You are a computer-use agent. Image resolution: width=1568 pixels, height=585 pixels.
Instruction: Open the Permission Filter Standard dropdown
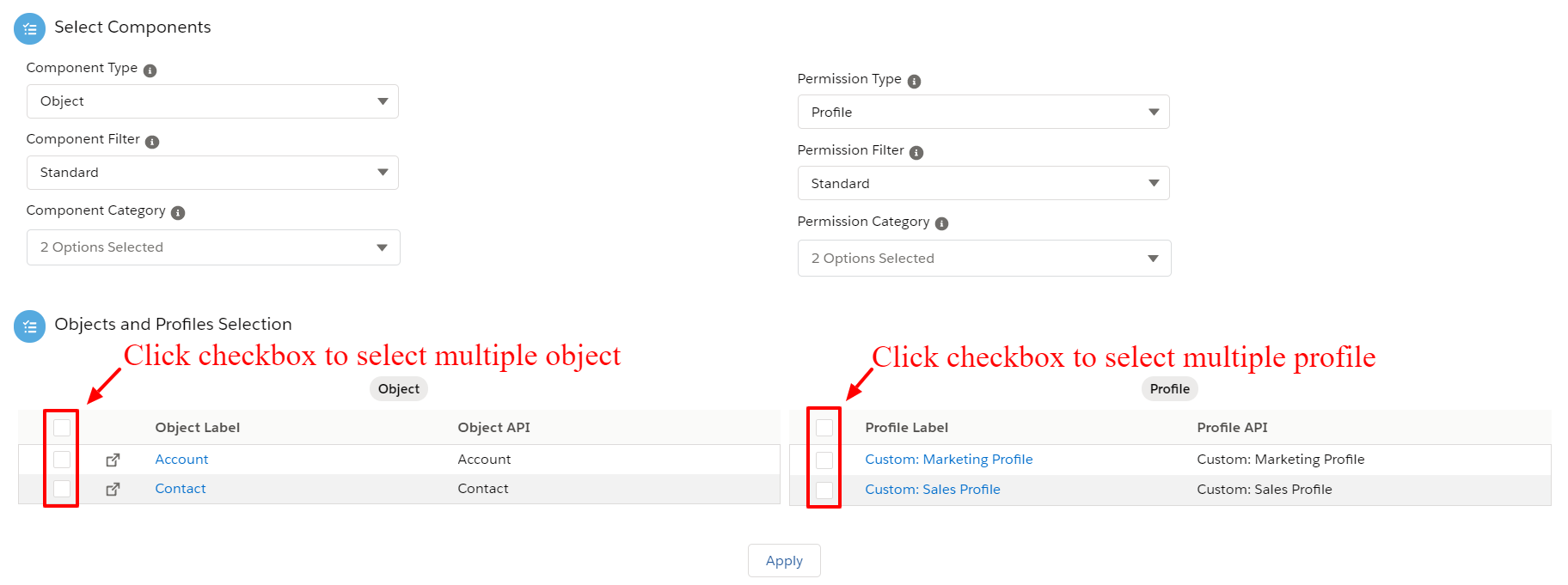pyautogui.click(x=983, y=183)
